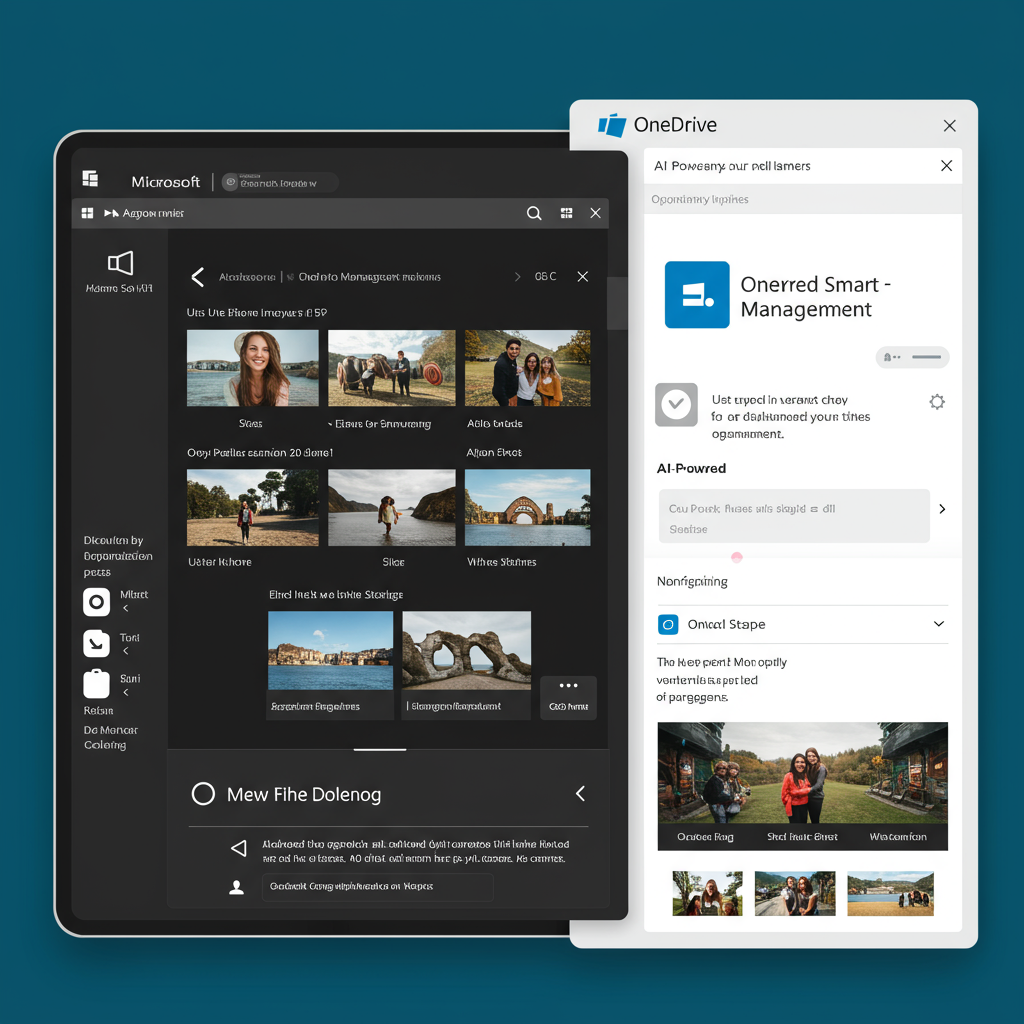Click the briefcase icon labeled Sani in sidebar
Screen dimensions: 1024x1024
(x=96, y=683)
